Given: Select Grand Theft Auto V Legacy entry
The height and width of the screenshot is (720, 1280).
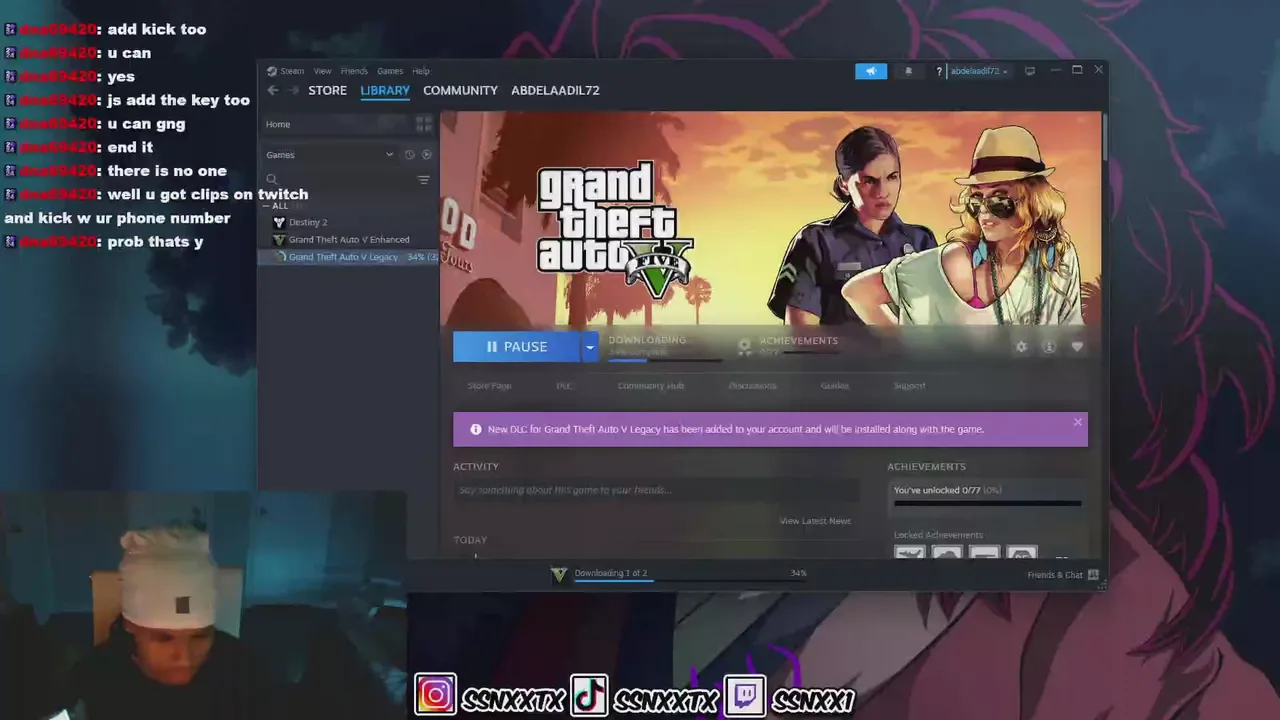Looking at the screenshot, I should click(348, 257).
